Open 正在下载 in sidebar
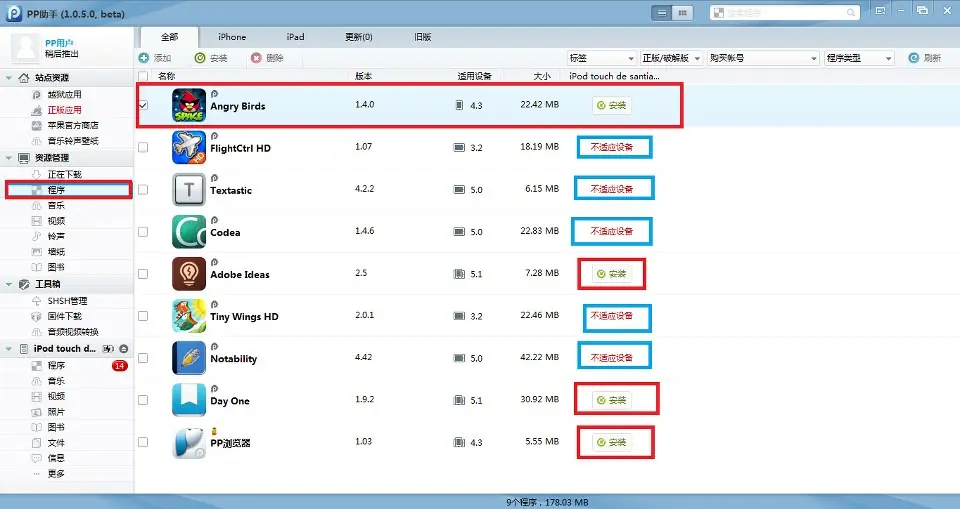Viewport: 960px width, 509px height. [x=64, y=174]
